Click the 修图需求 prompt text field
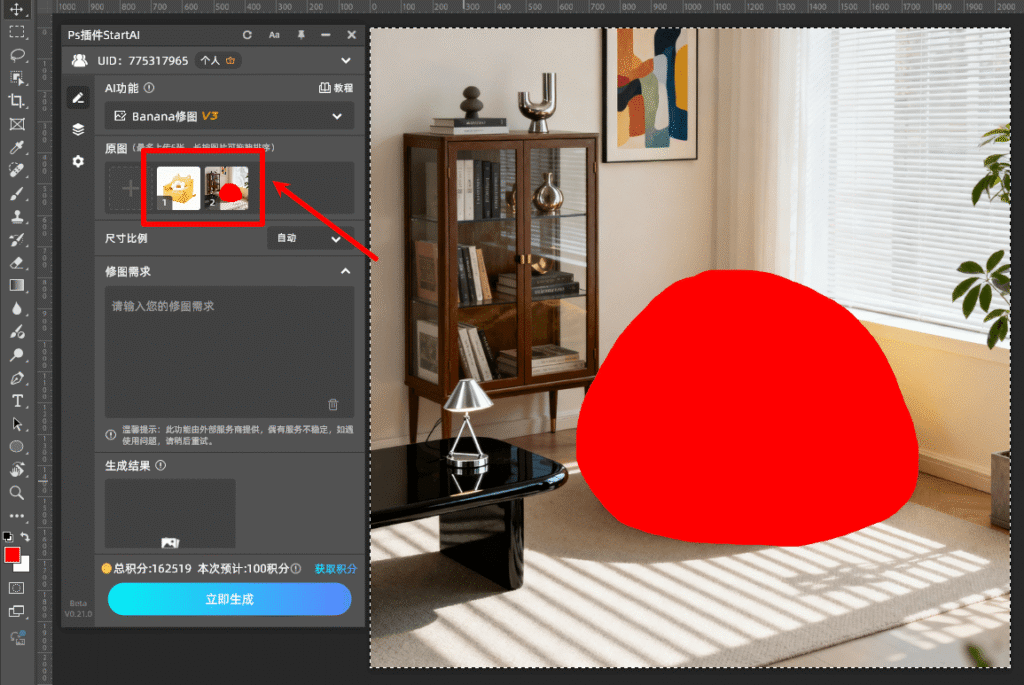Screen dimensions: 1024x685 (229, 350)
